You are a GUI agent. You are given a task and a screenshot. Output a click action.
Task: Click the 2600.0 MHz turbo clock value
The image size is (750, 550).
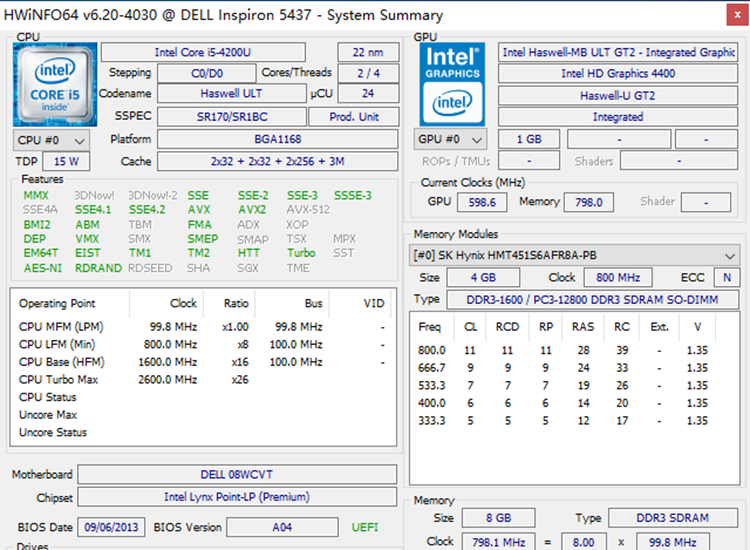pyautogui.click(x=167, y=380)
